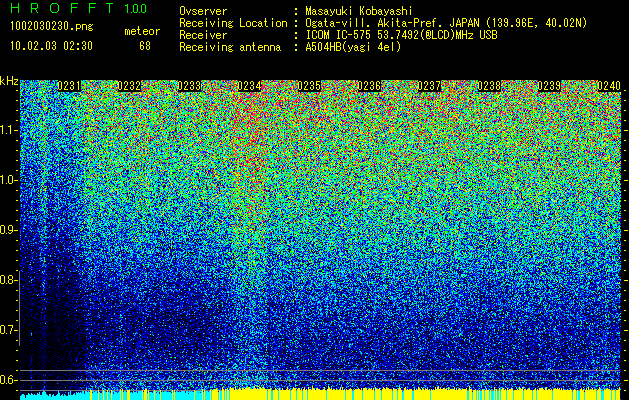629x400 pixels.
Task: Select the 0238 time marker
Action: coord(489,86)
